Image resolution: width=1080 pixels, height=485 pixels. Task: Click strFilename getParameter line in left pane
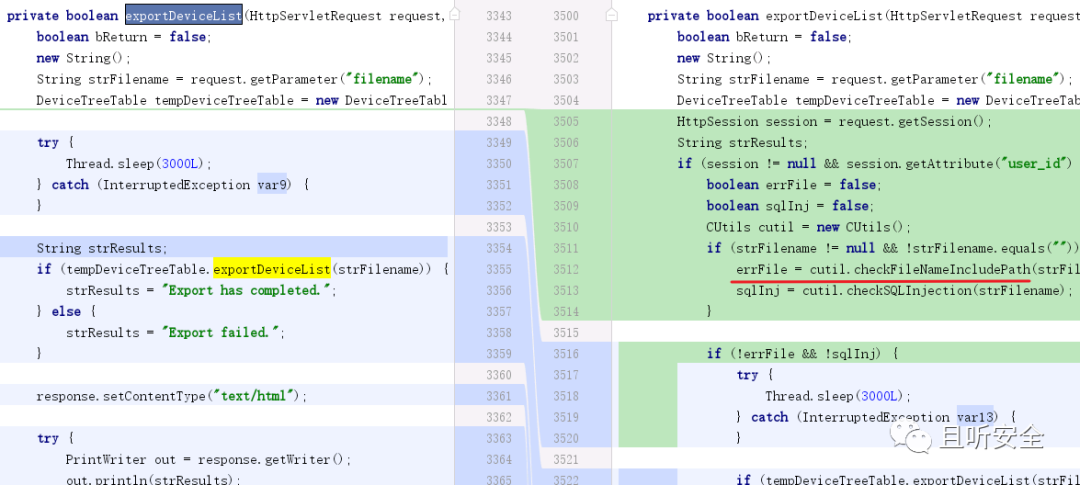point(234,79)
